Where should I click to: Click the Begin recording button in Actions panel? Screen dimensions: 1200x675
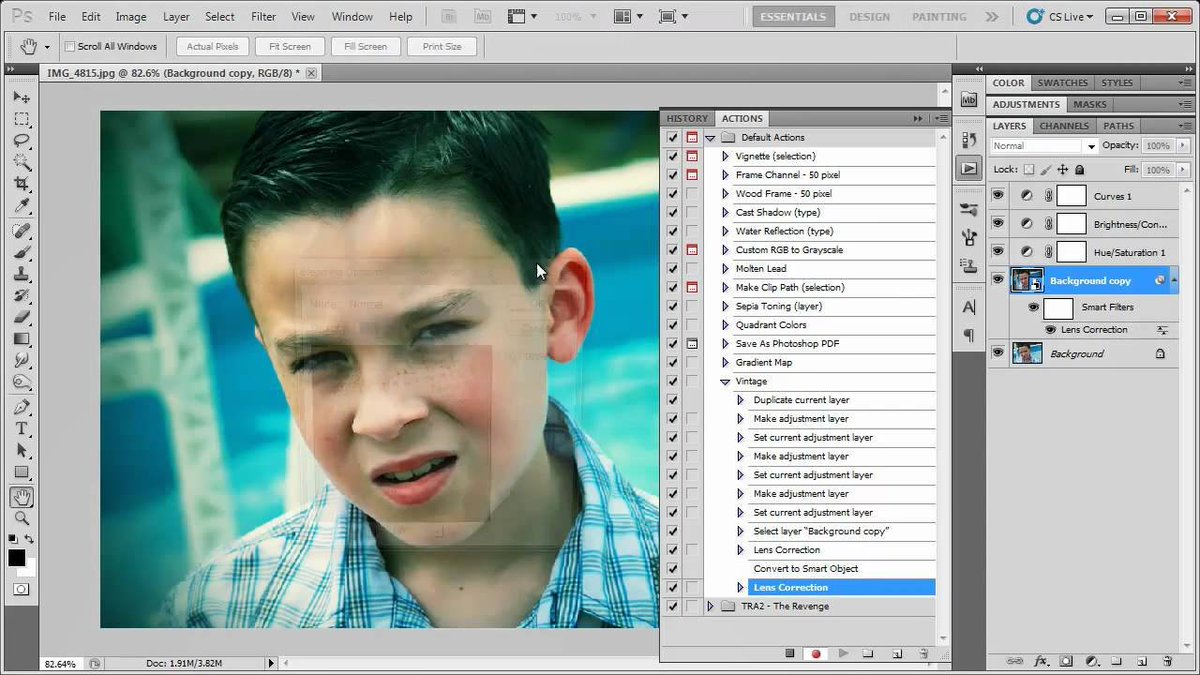(815, 653)
